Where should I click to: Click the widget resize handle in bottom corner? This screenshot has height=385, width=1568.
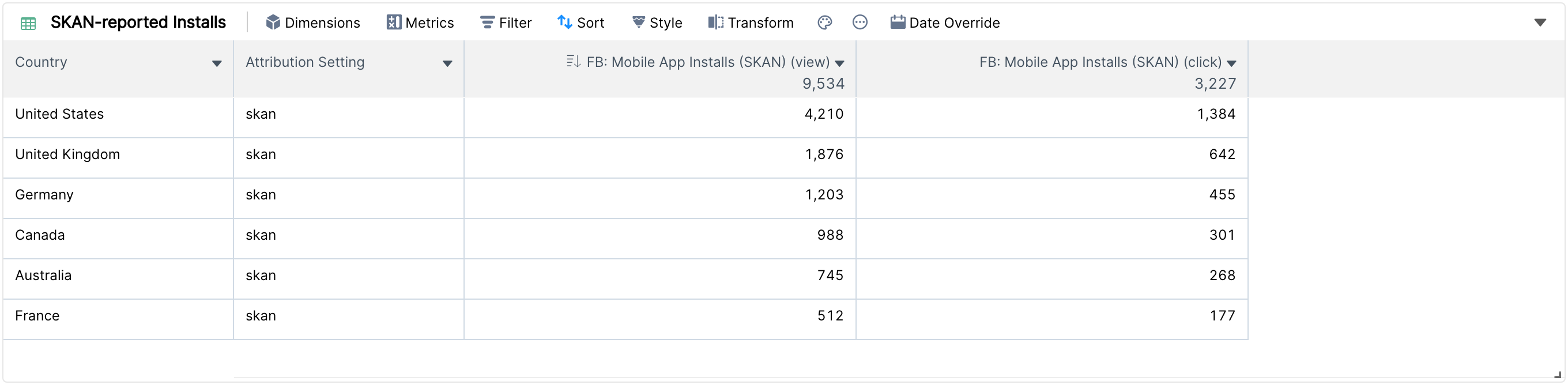tap(1558, 375)
